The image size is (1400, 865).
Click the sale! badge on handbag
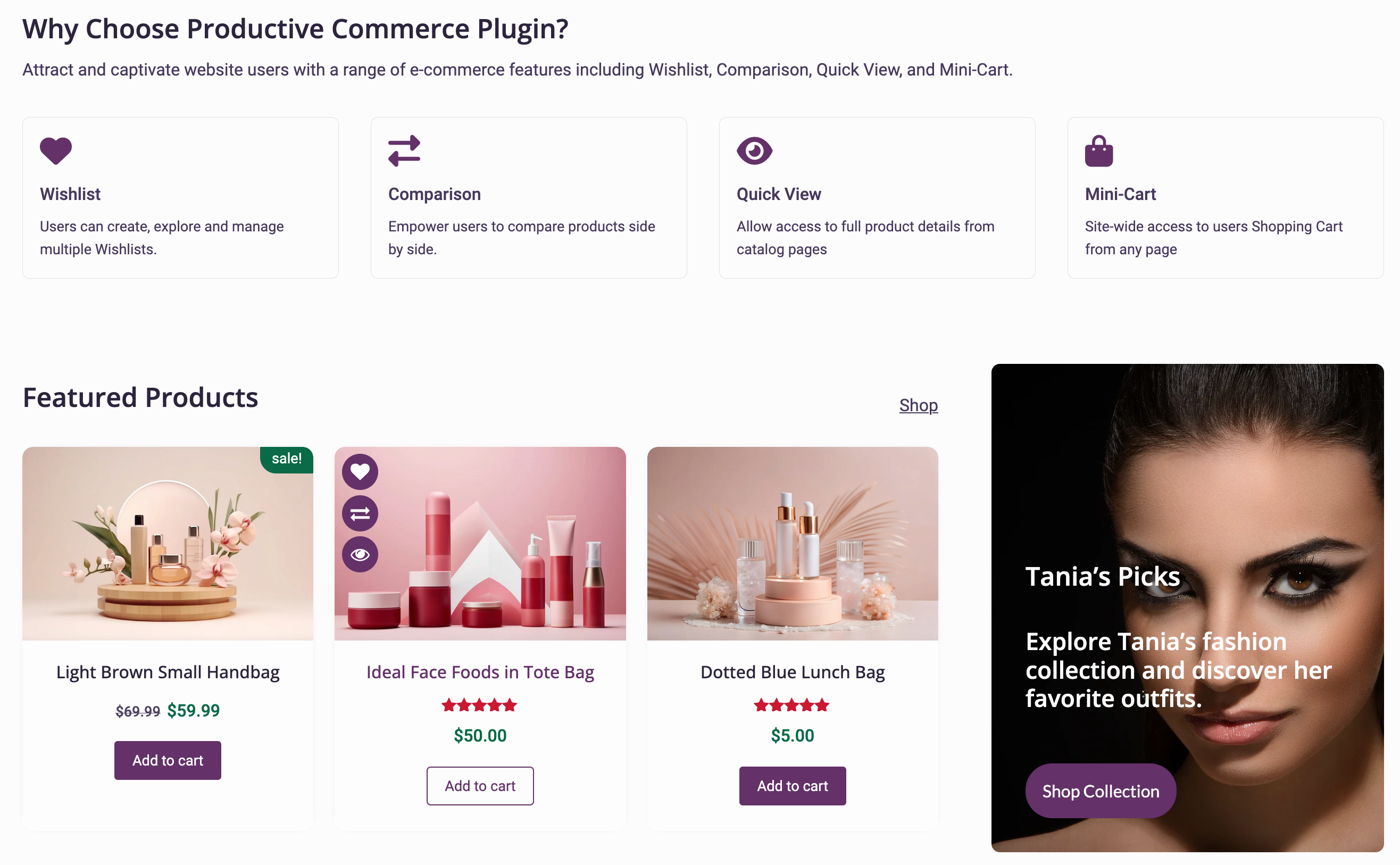click(x=287, y=459)
